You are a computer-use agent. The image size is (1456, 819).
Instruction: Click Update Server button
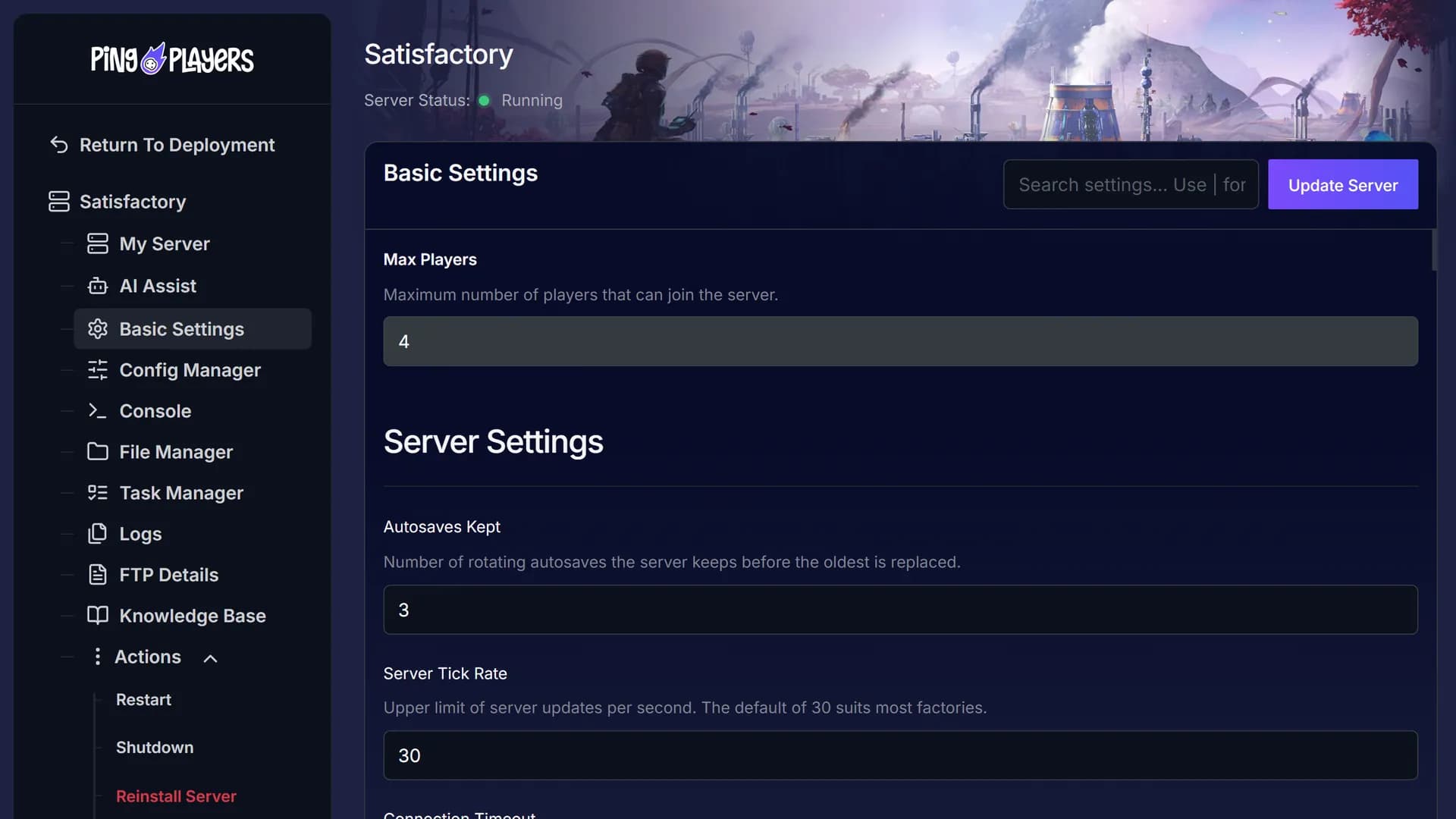[x=1342, y=184]
